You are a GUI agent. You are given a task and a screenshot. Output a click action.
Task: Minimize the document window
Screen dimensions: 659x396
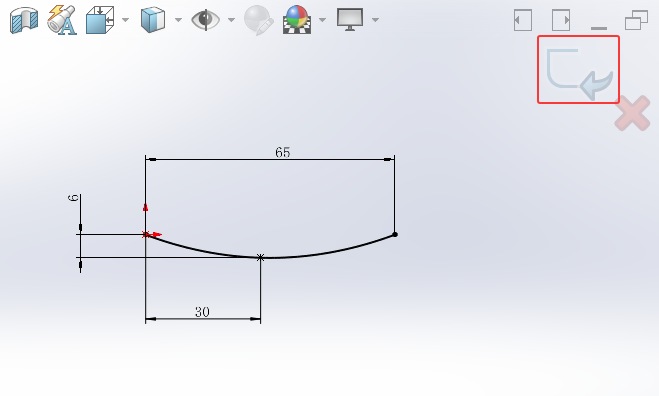coord(599,28)
